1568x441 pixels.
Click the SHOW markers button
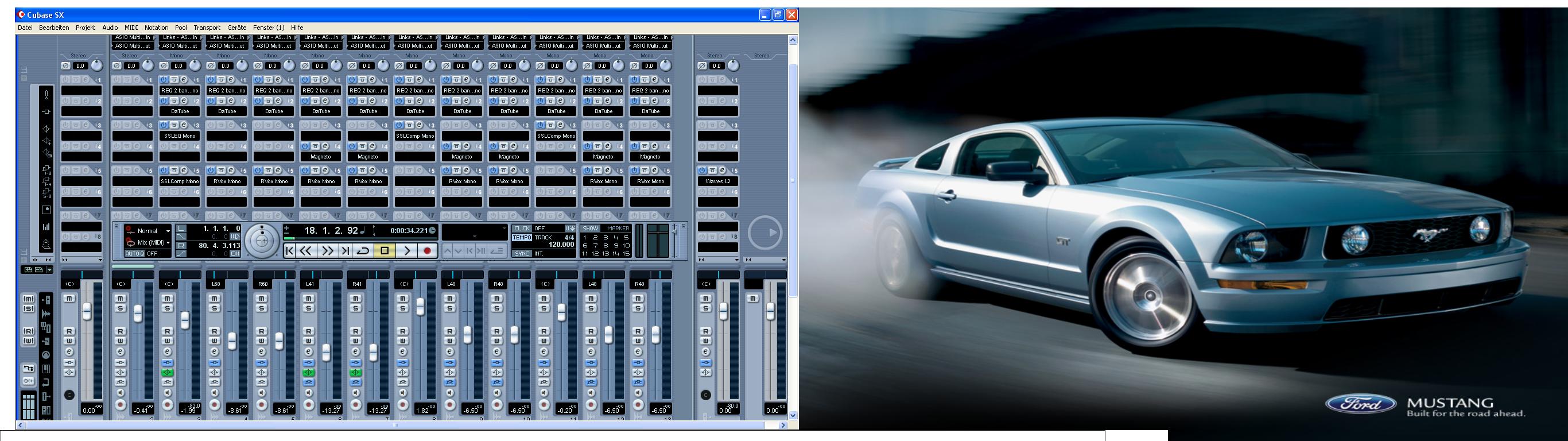coord(591,229)
